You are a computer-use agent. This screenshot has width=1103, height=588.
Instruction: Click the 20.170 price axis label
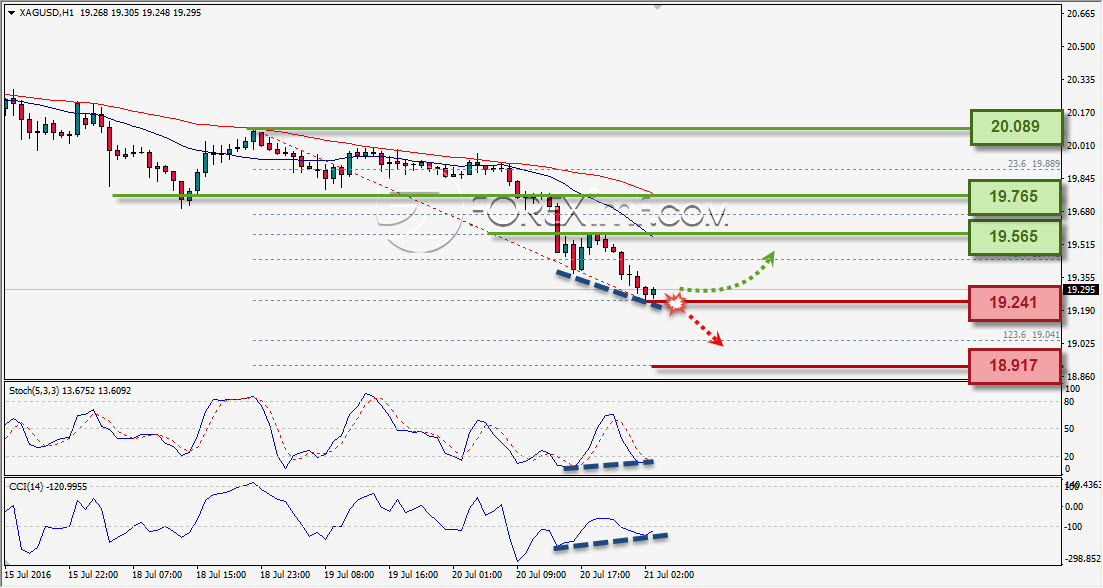tap(1080, 113)
